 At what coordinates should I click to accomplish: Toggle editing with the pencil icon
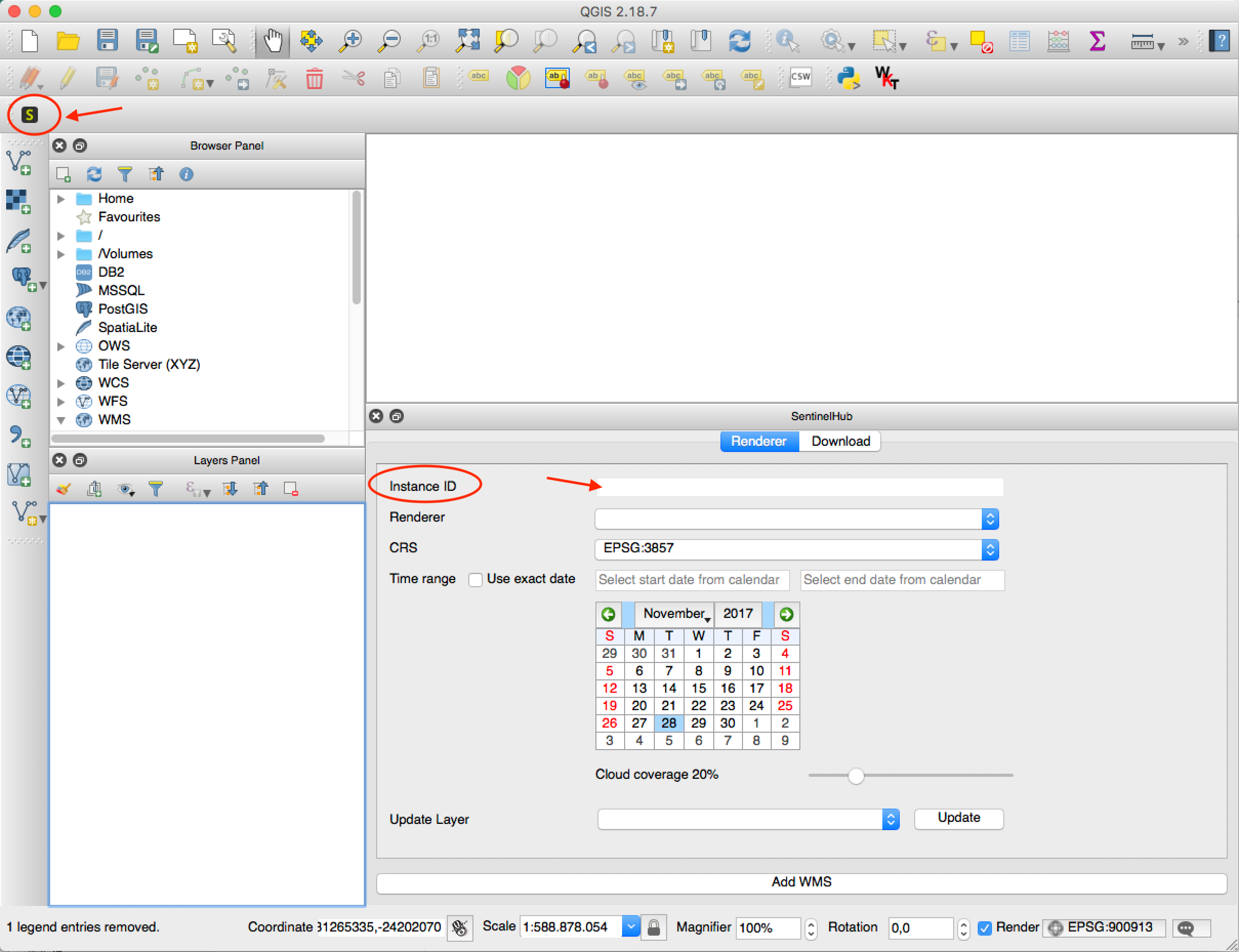(x=68, y=78)
